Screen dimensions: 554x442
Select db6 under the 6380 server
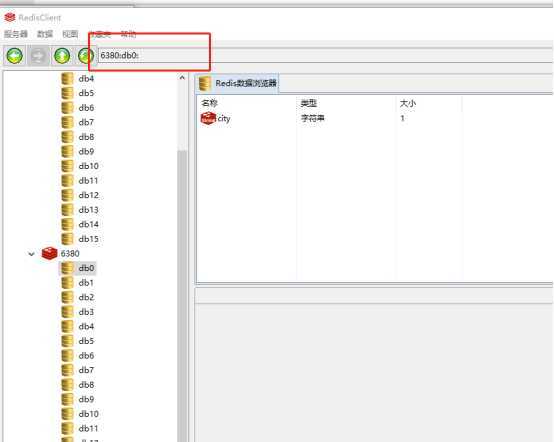point(86,356)
